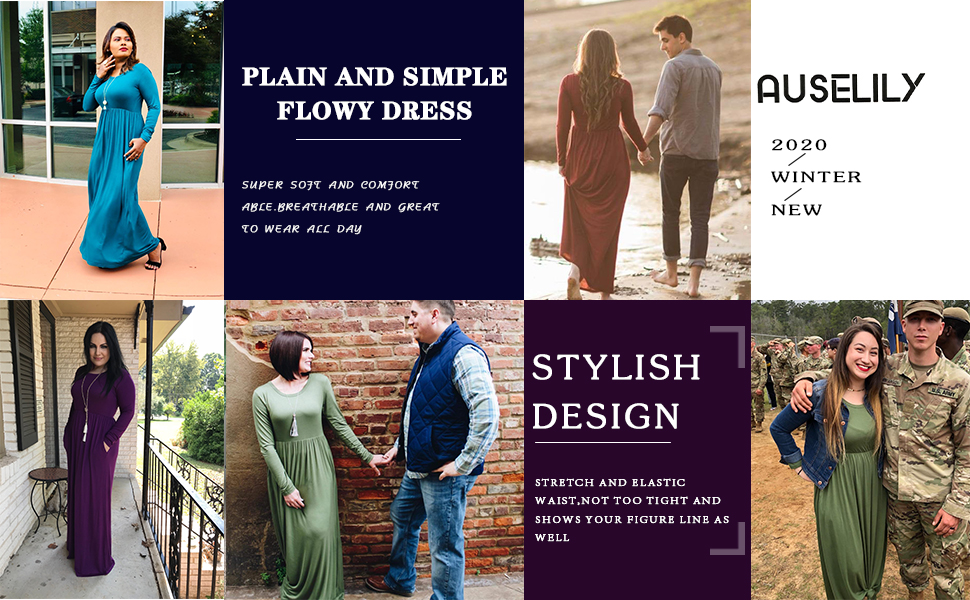
Task: Click the white line under Design
Action: 603,442
